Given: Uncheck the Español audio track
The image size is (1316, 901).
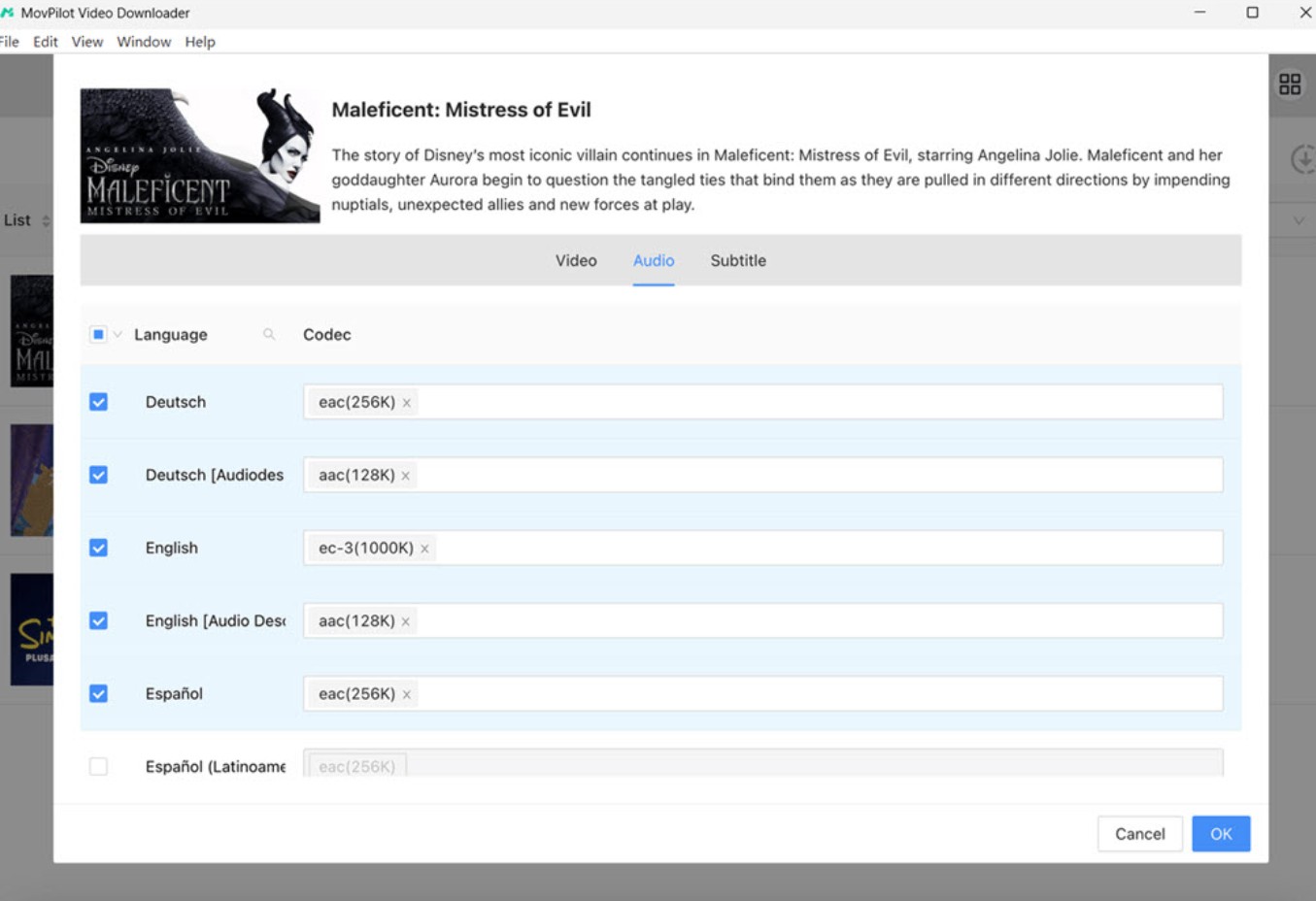Looking at the screenshot, I should (98, 693).
